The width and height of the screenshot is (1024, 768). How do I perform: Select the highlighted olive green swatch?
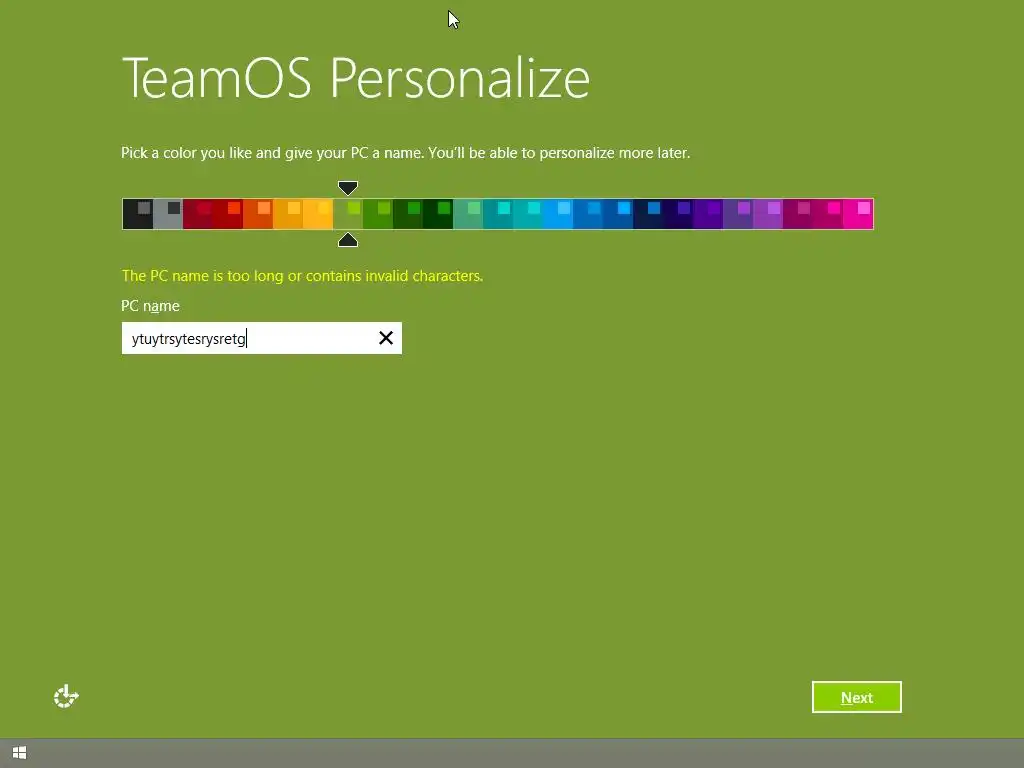click(348, 214)
